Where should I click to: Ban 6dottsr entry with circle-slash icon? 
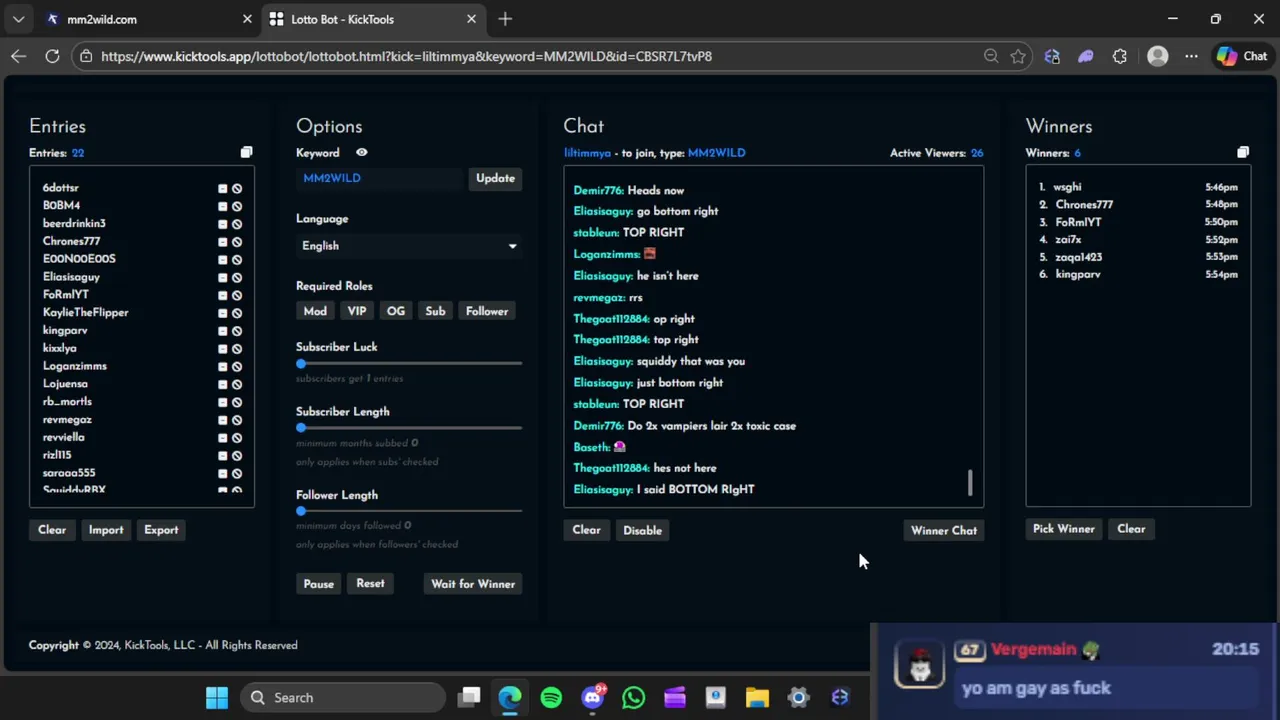pos(237,188)
